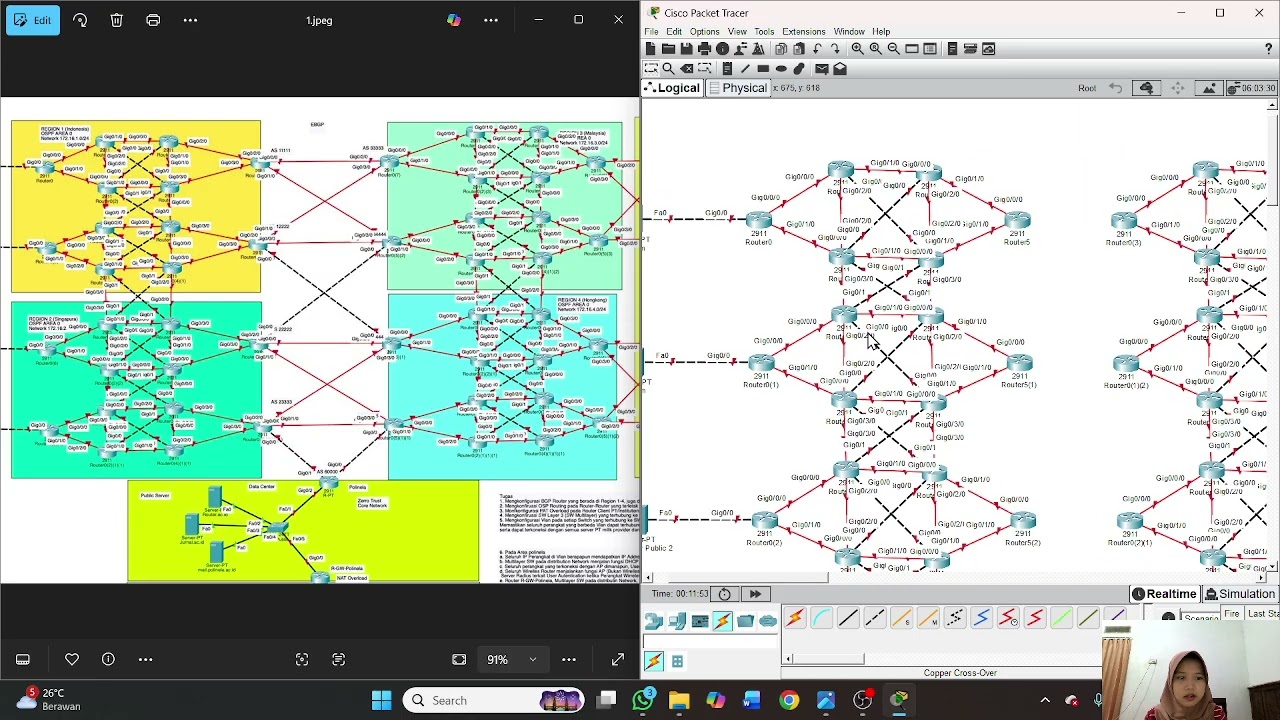Viewport: 1280px width, 720px height.
Task: Click the Zoom Out magnifier
Action: point(893,49)
